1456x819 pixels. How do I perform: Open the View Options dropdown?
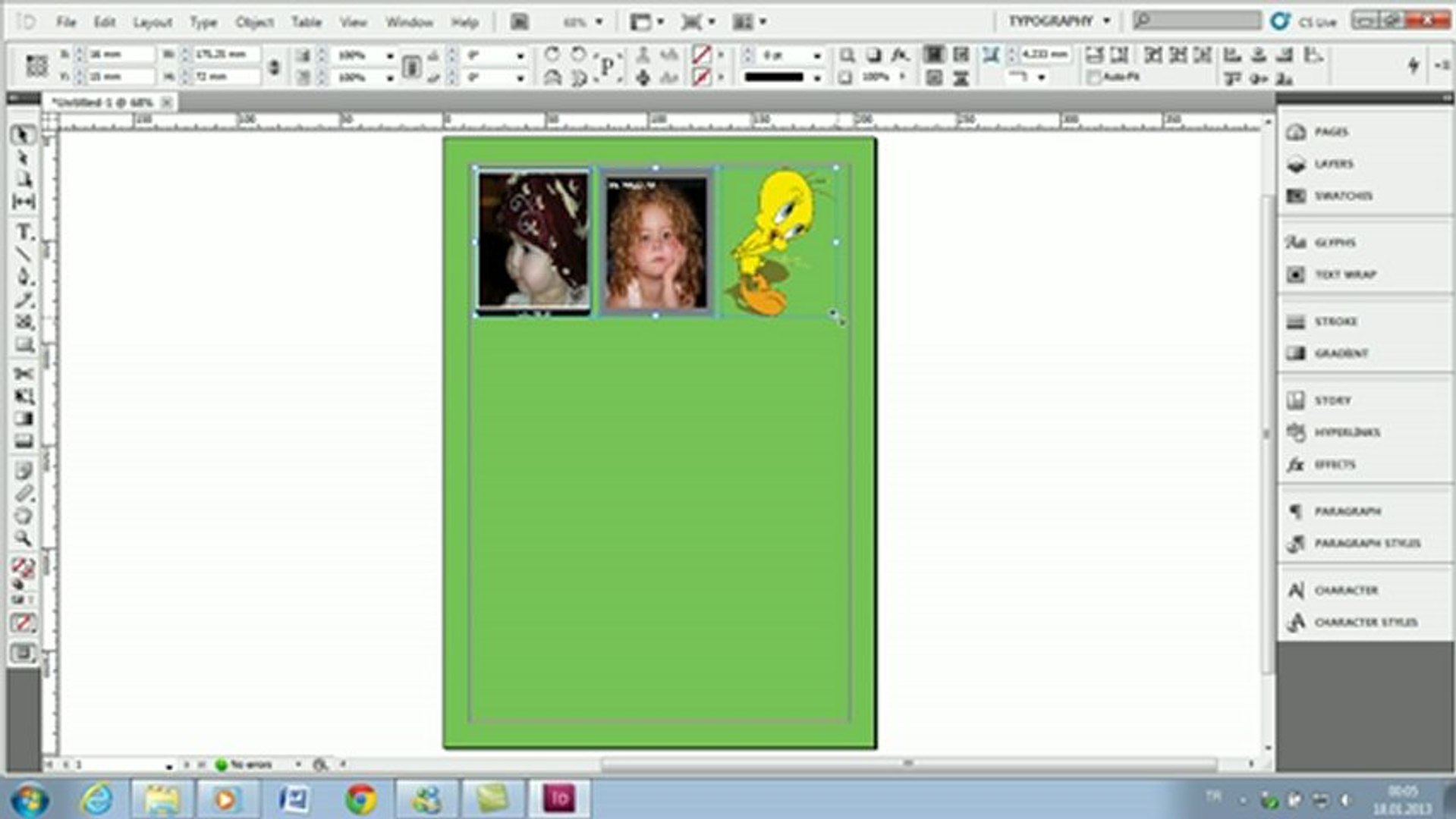click(646, 22)
